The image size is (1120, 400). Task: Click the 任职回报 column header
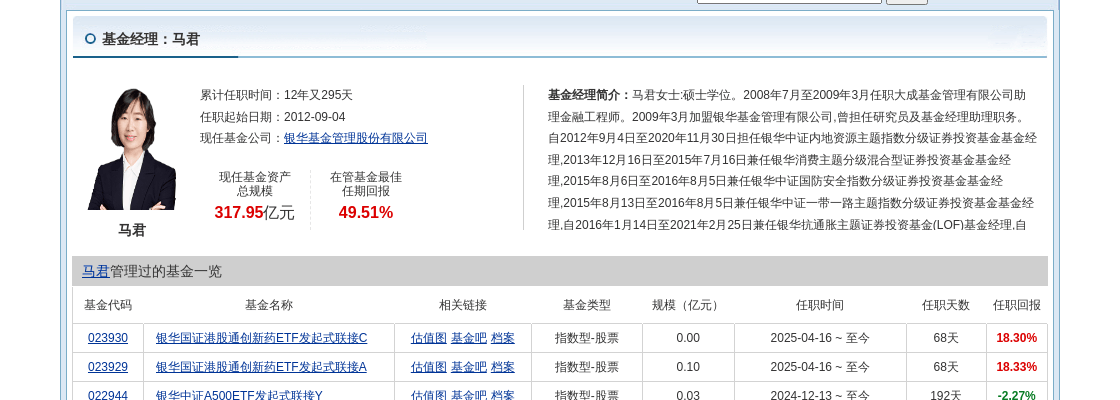1016,305
